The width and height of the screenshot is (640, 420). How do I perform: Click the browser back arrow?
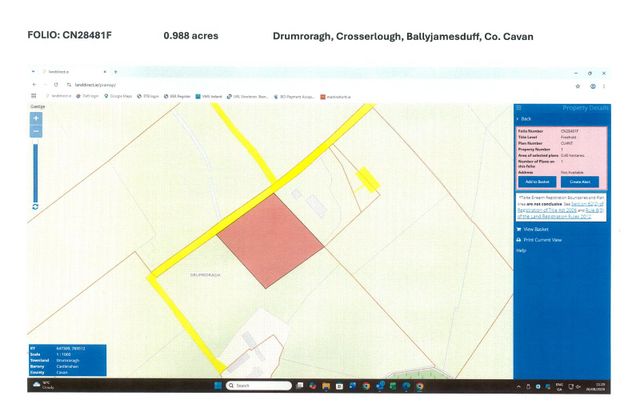(x=34, y=84)
